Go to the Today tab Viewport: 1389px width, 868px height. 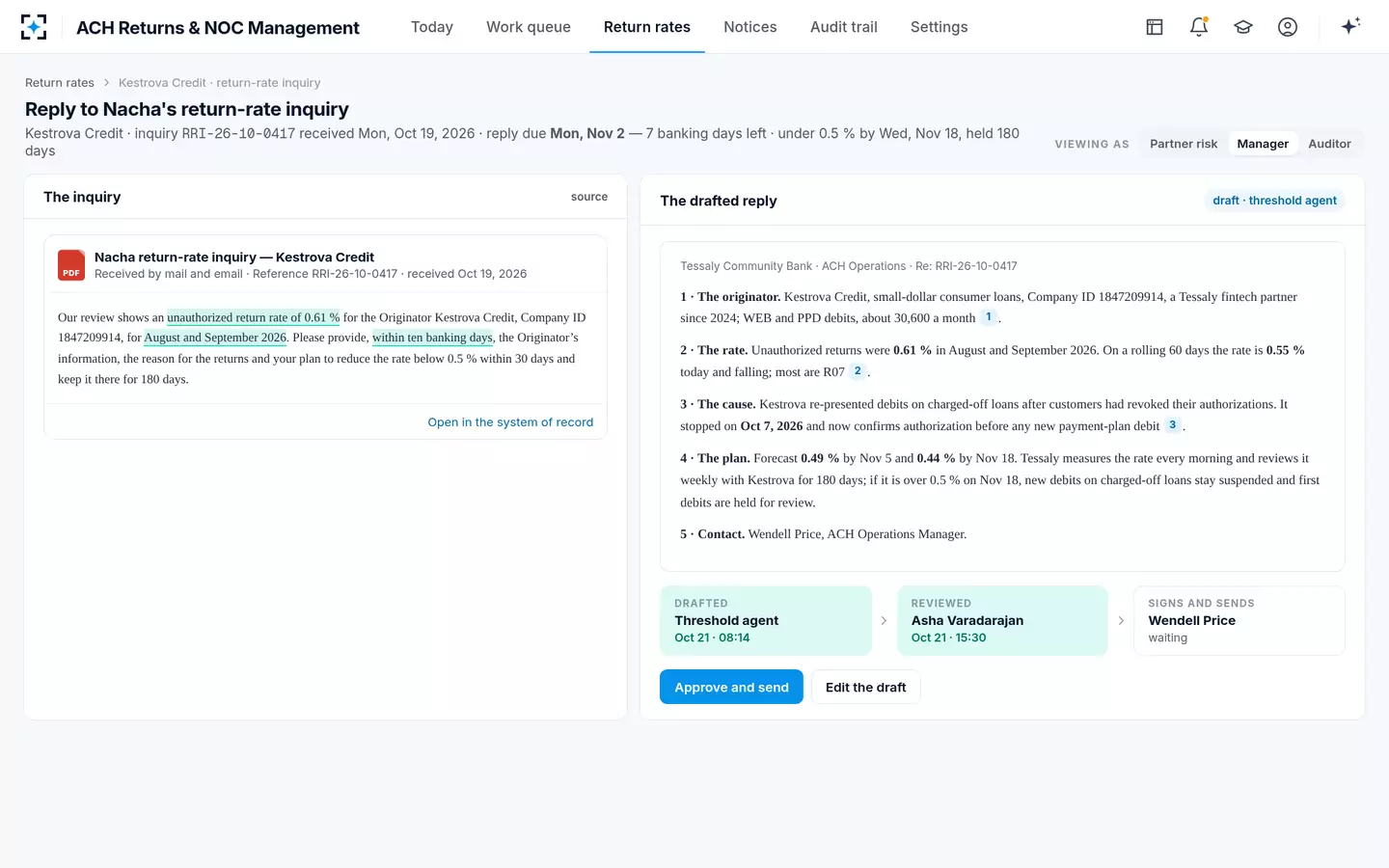[x=432, y=27]
